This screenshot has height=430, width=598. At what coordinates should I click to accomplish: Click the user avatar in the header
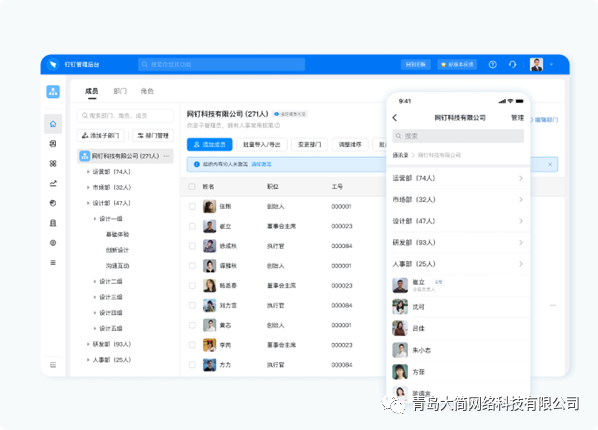(536, 64)
